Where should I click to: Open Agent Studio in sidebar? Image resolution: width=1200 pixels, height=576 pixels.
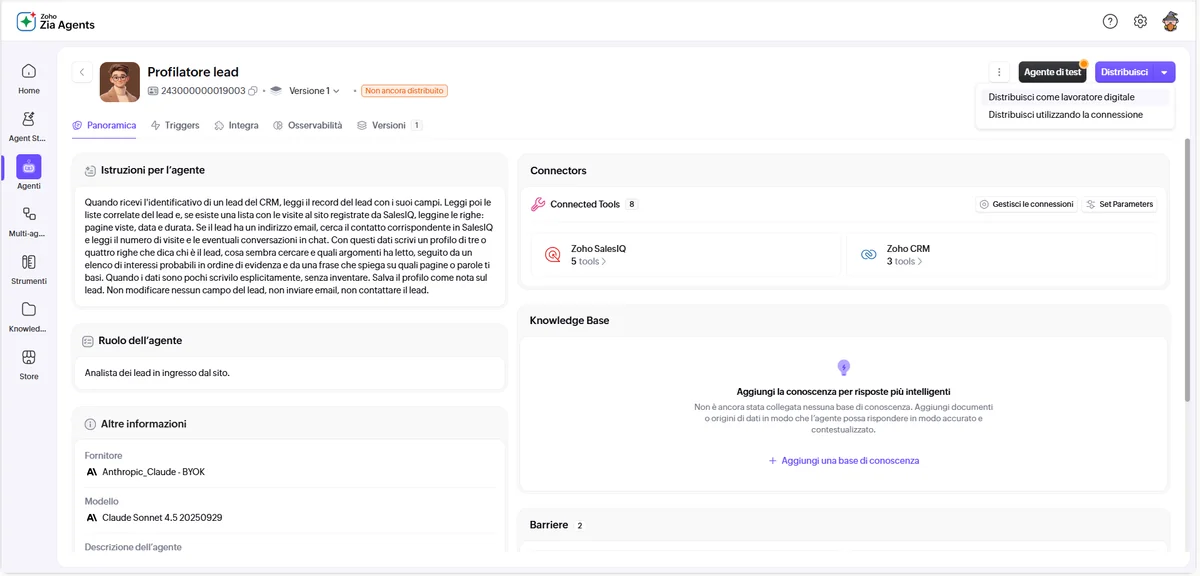pos(29,127)
